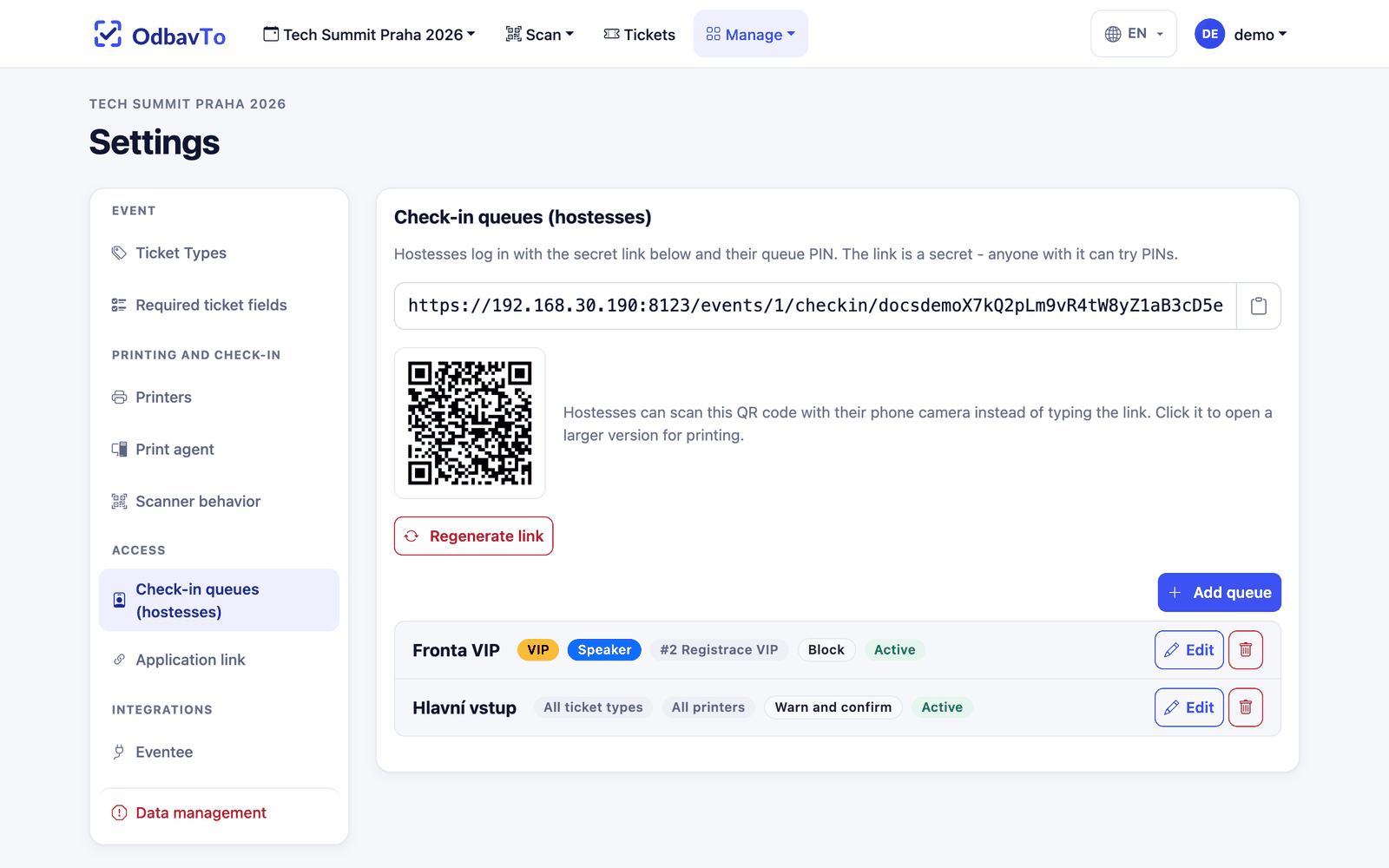The height and width of the screenshot is (868, 1389).
Task: Delete the Hlavní vstup queue
Action: click(x=1246, y=707)
